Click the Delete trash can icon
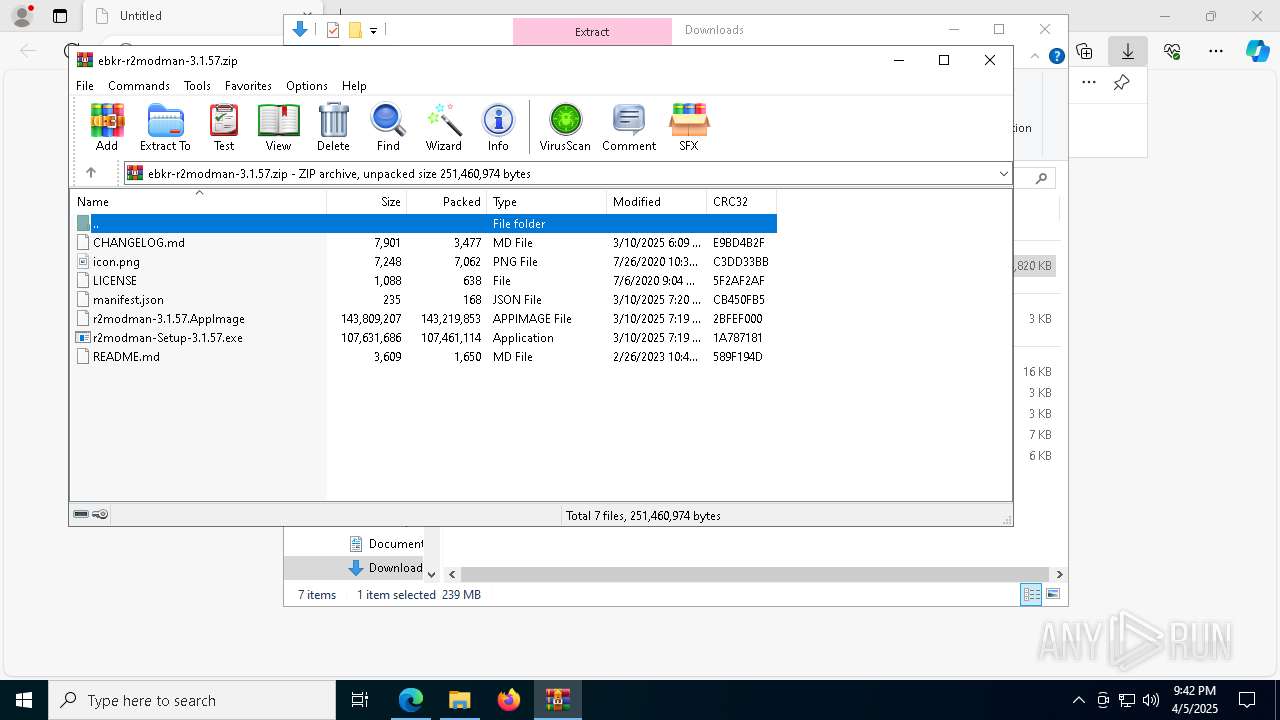 pos(333,127)
